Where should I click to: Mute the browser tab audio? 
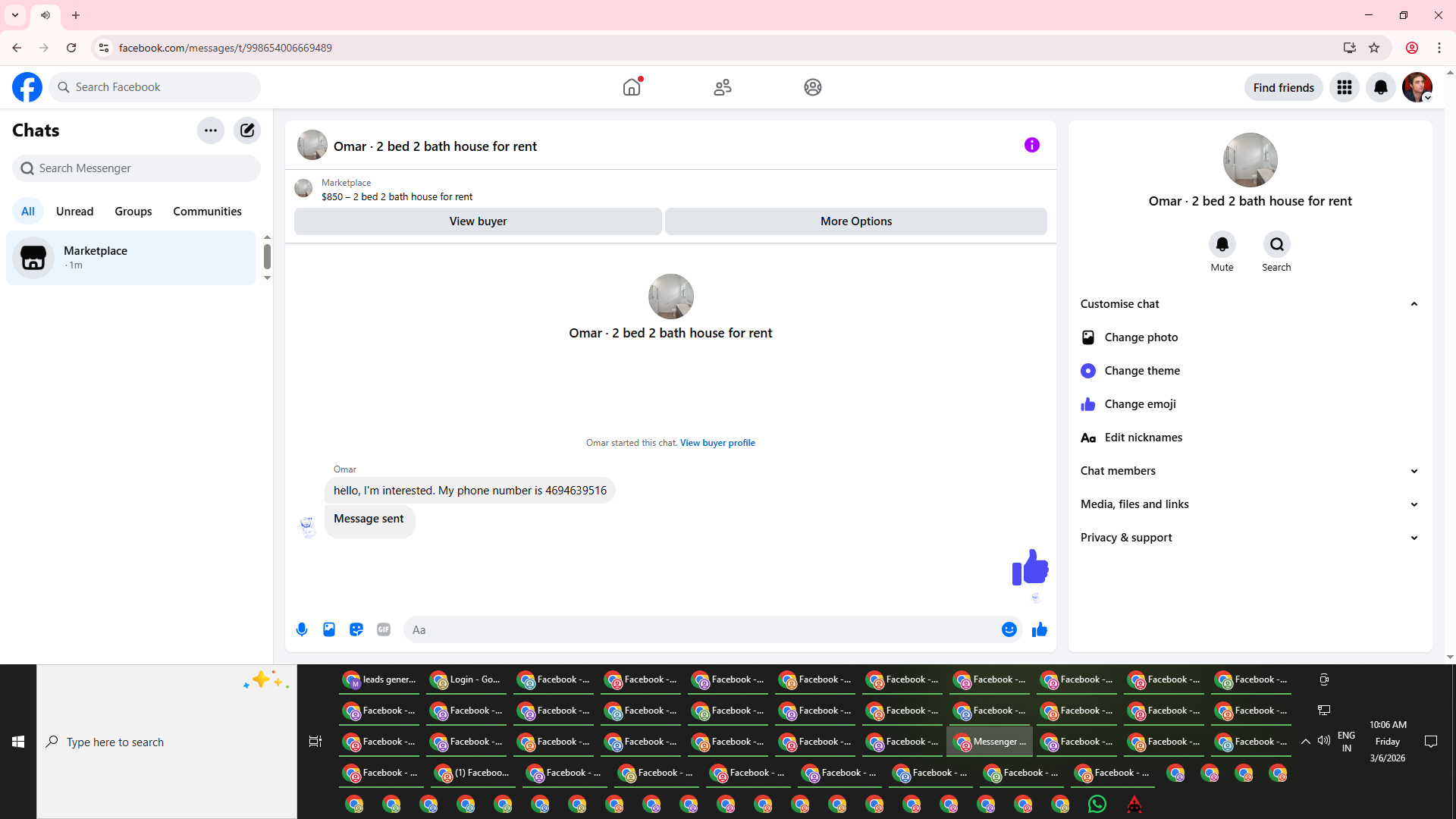pos(45,15)
